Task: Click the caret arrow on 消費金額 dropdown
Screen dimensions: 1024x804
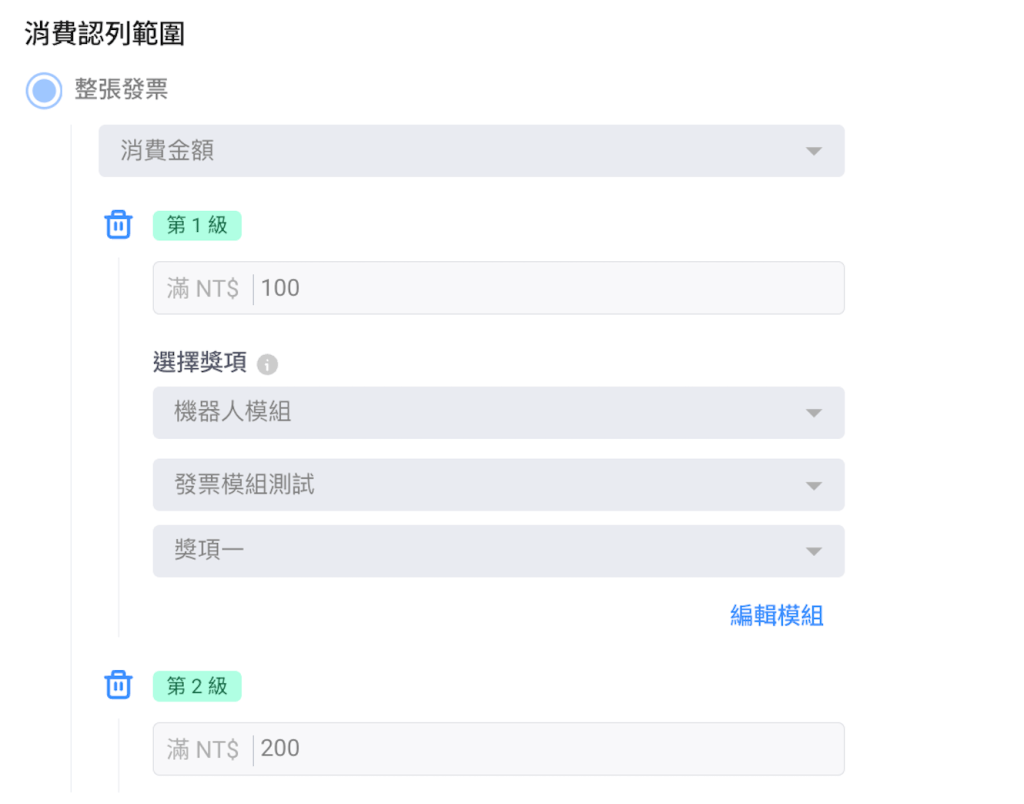Action: 813,151
